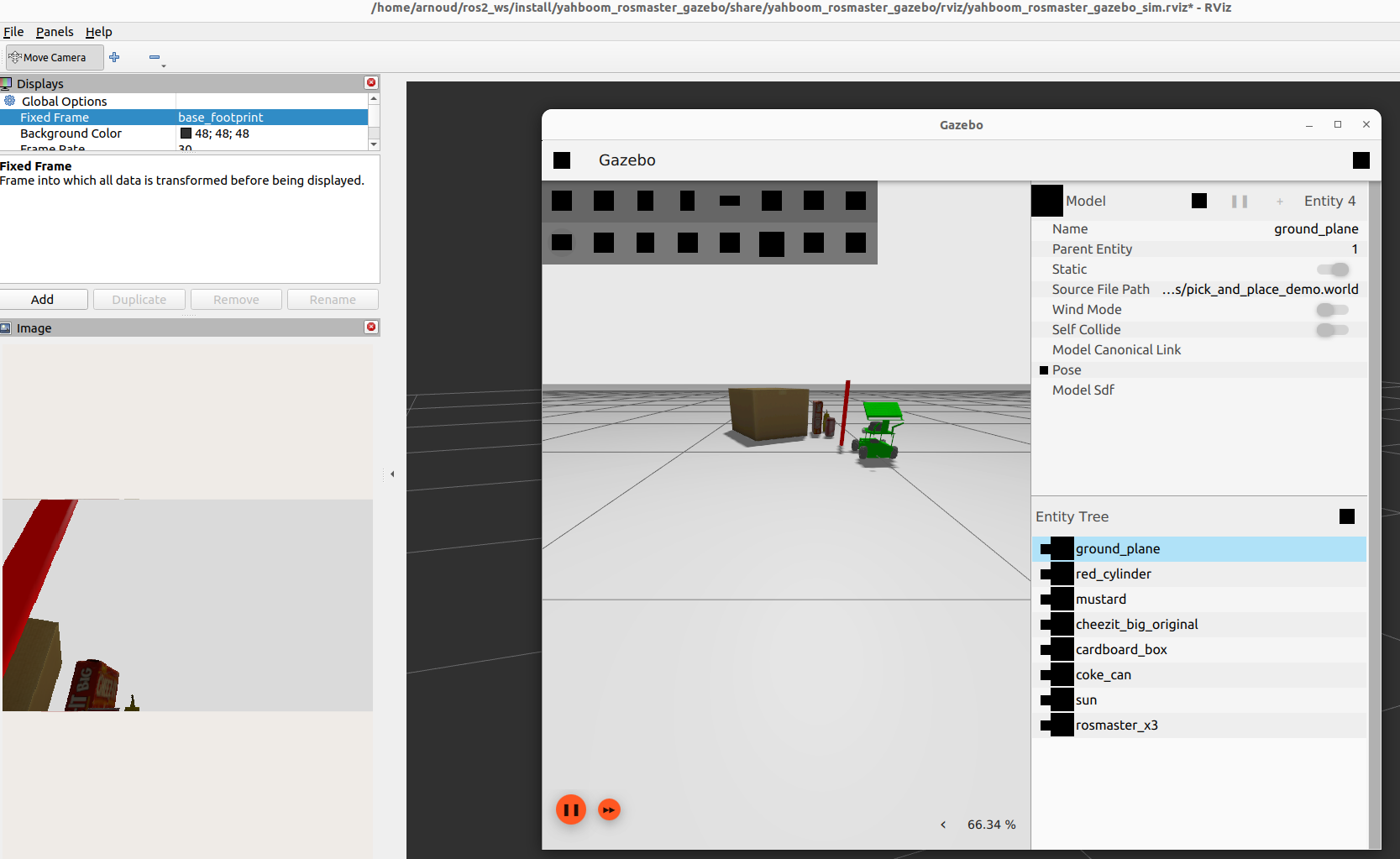Image resolution: width=1400 pixels, height=859 pixels.
Task: Click the Add display button
Action: pos(43,300)
